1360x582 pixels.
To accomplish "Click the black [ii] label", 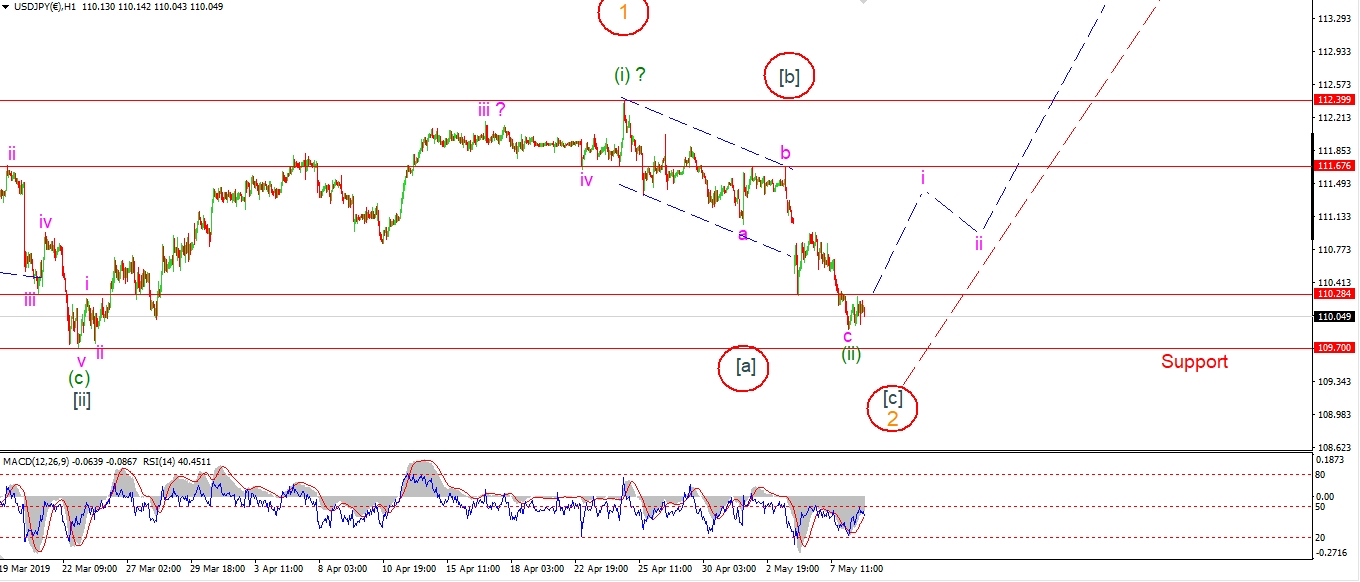I will pos(82,401).
